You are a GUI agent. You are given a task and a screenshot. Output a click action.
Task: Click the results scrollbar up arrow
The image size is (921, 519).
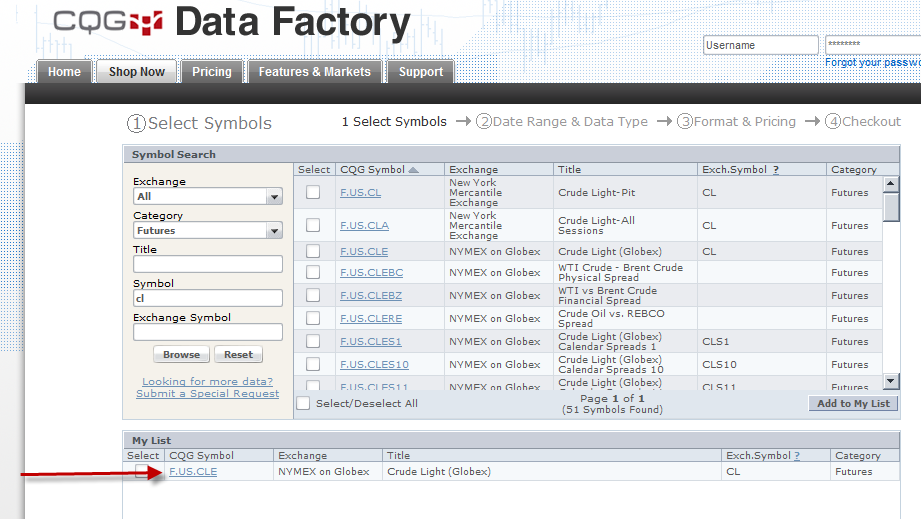(890, 184)
